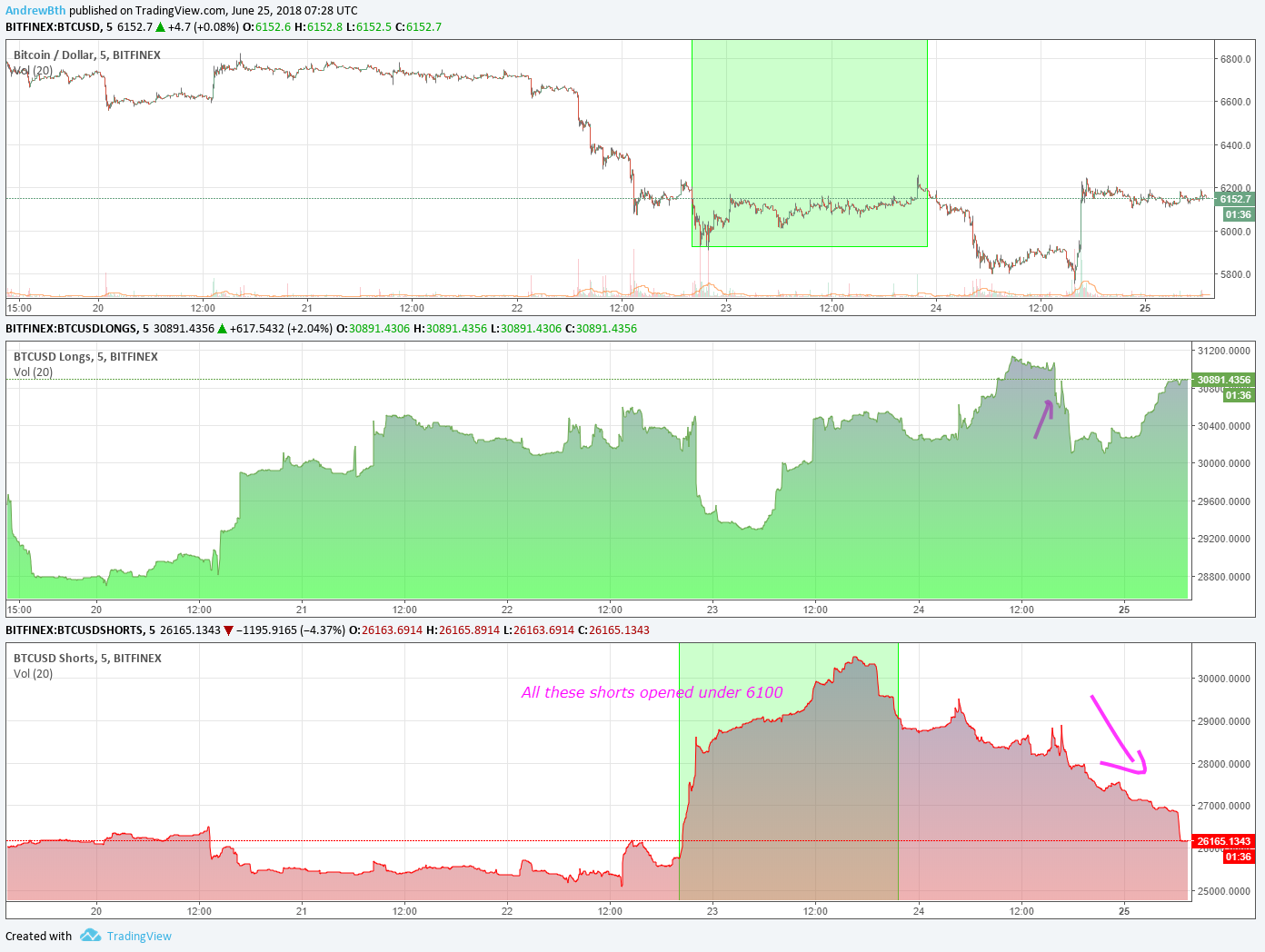This screenshot has width=1265, height=952.
Task: Click the green up triangle in BTCUSDLONGS header
Action: coord(222,328)
